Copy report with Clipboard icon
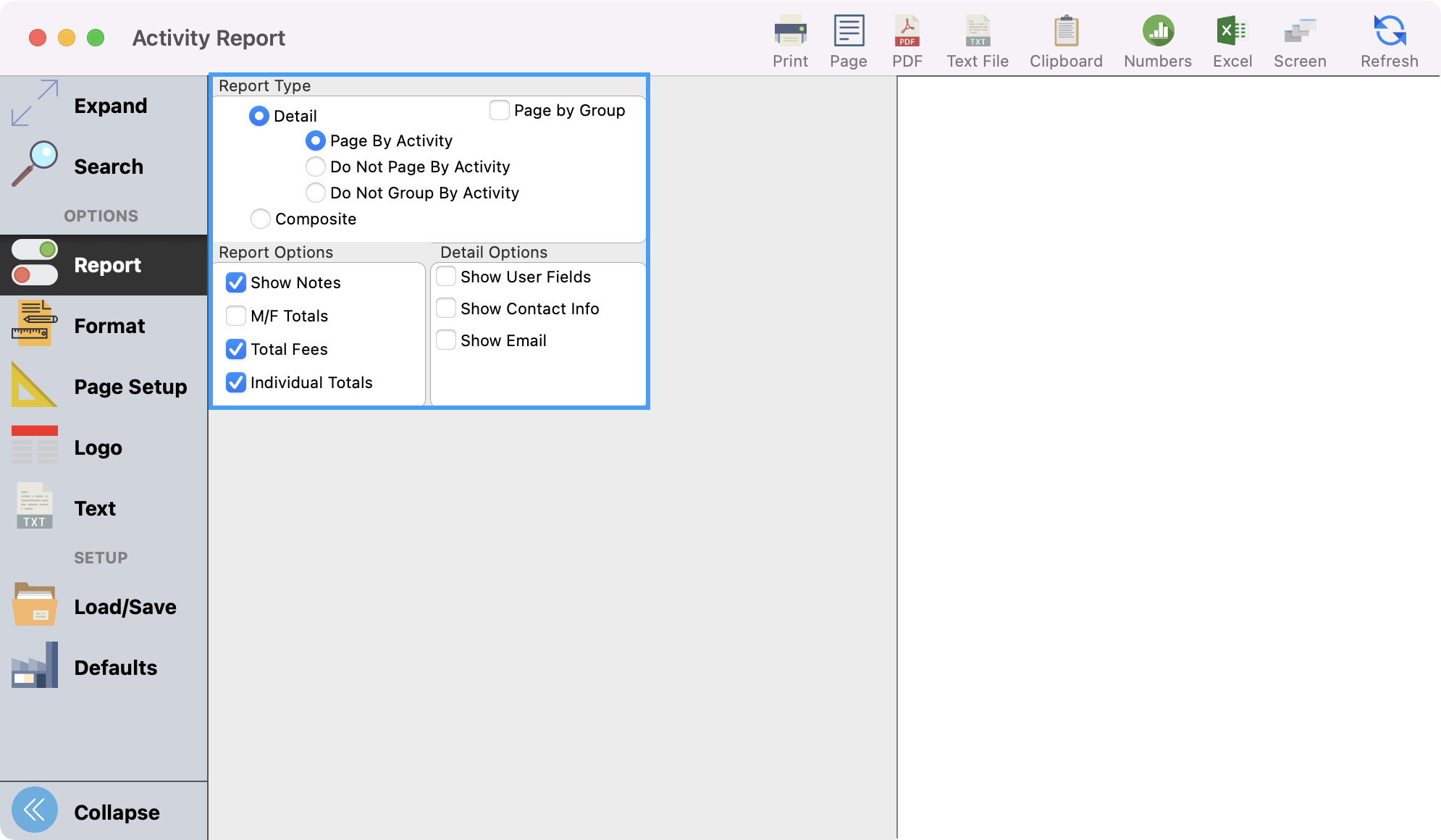The width and height of the screenshot is (1441, 840). pos(1065,32)
